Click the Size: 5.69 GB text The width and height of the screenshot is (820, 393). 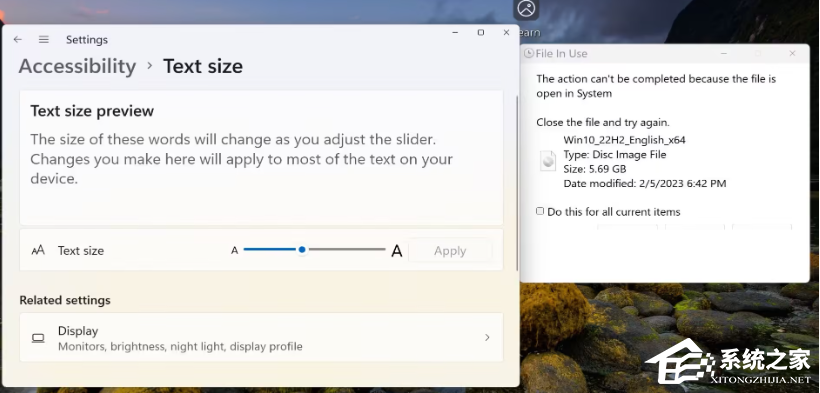pyautogui.click(x=595, y=169)
